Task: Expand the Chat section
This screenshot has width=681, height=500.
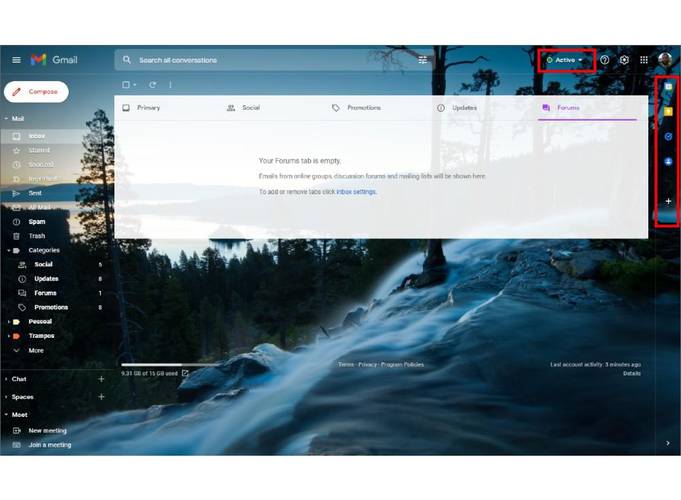Action: 6,379
